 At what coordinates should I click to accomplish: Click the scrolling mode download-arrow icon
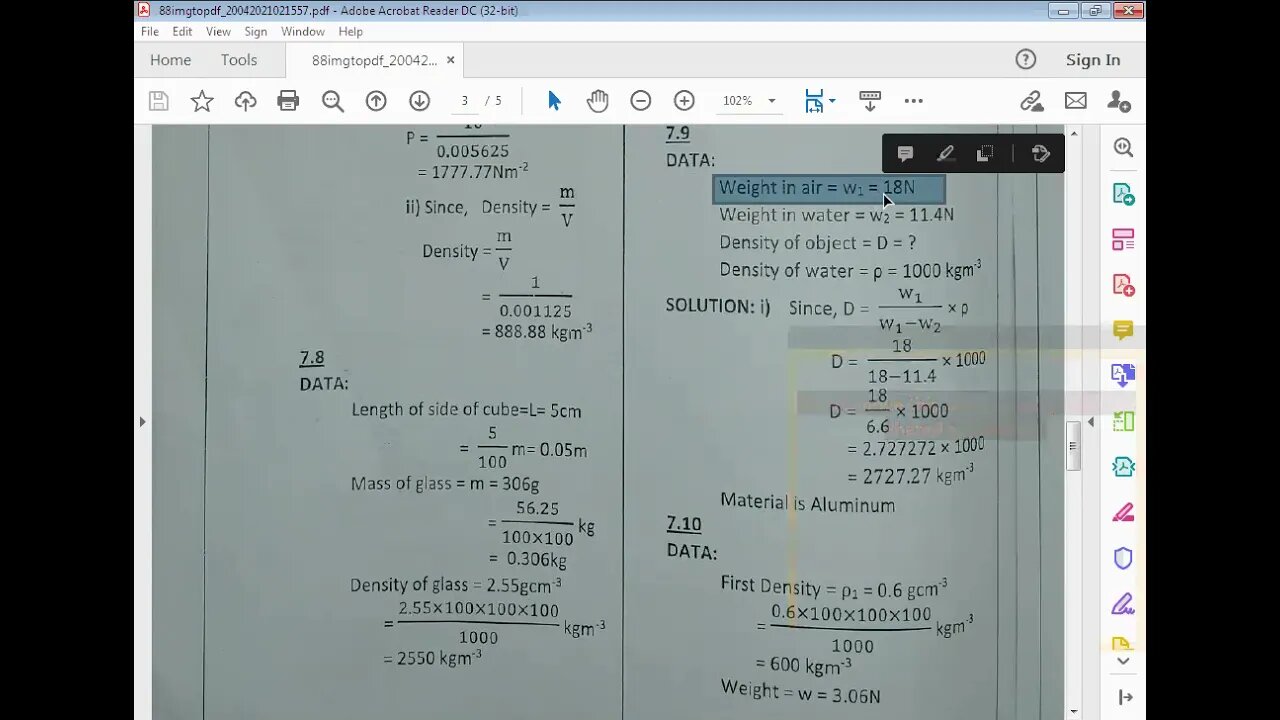(870, 101)
